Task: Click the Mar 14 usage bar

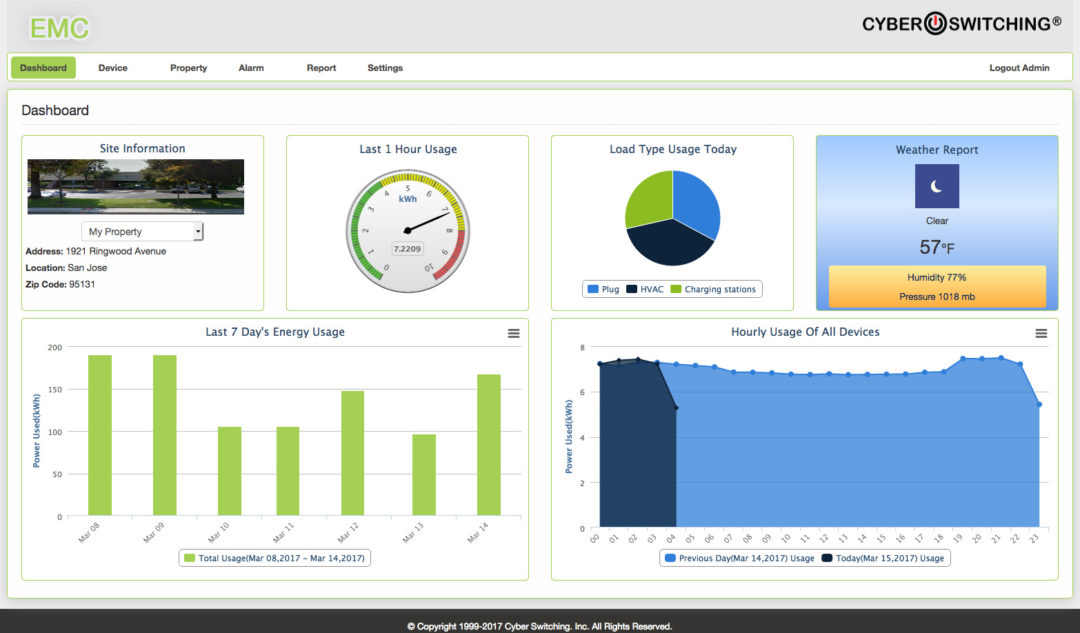Action: pyautogui.click(x=489, y=445)
